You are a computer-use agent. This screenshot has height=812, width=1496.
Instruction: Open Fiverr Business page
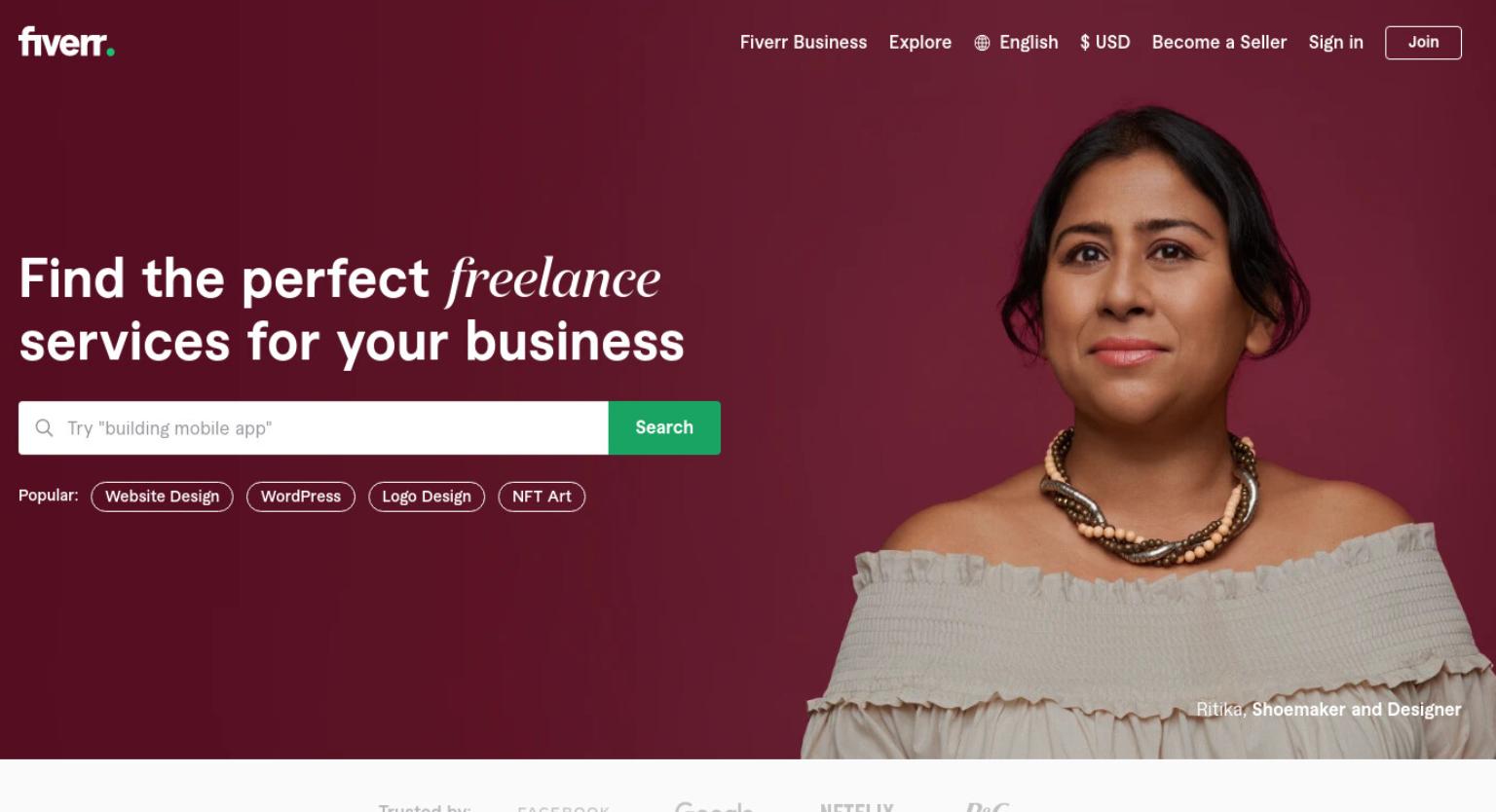[803, 42]
